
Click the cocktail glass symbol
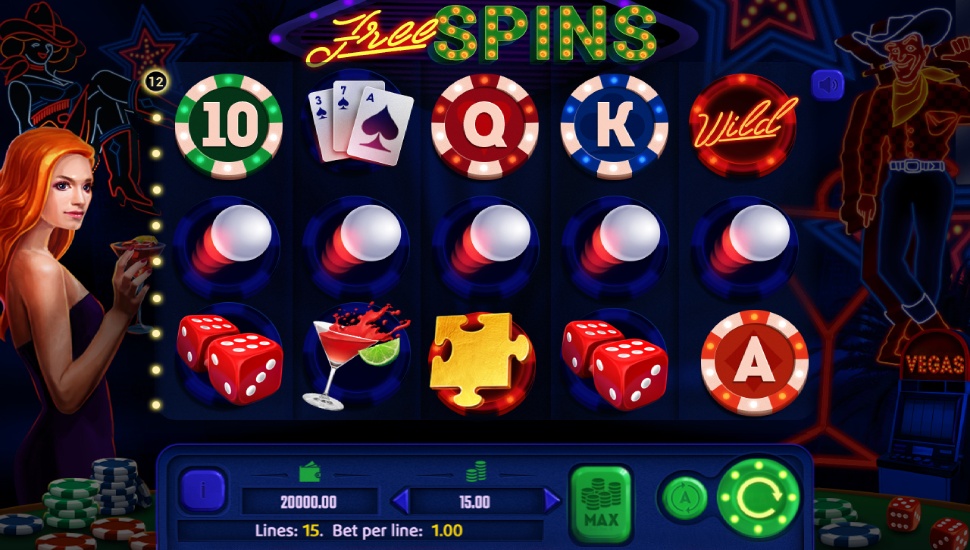point(356,356)
